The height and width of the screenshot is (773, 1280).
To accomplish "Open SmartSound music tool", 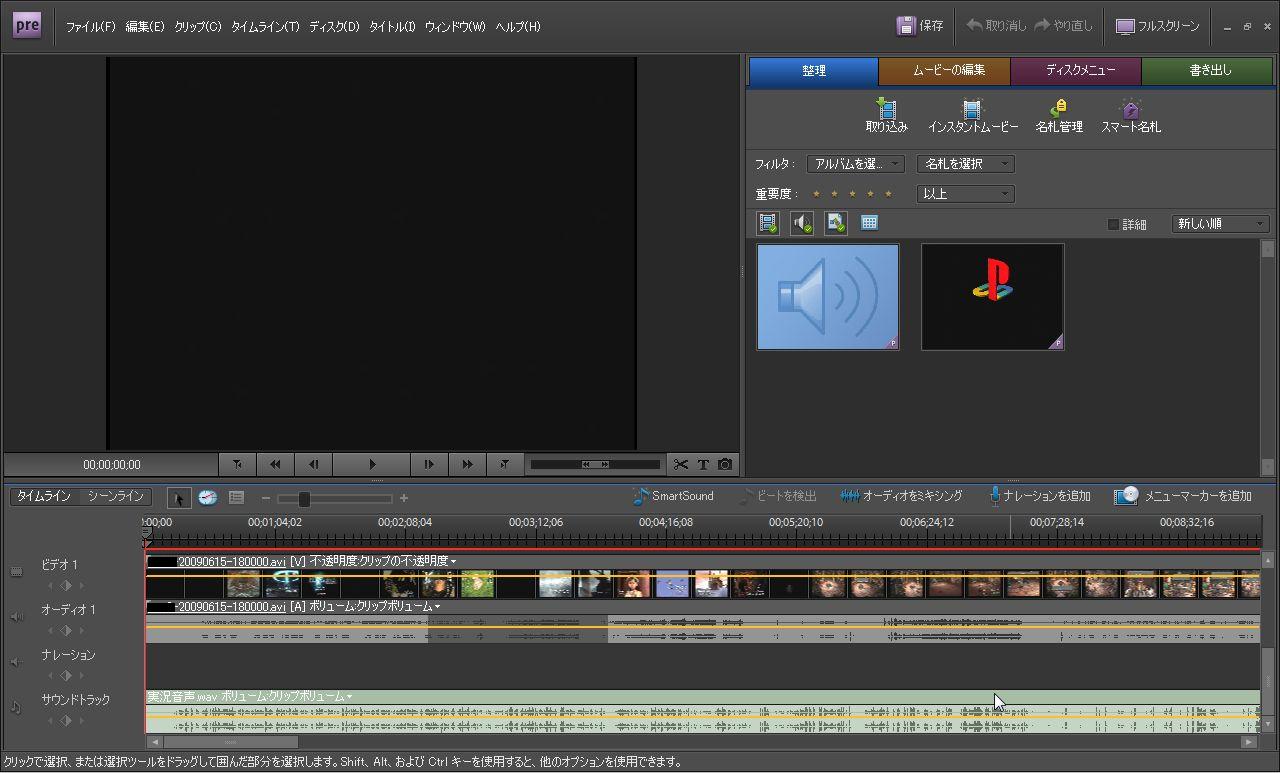I will (x=673, y=496).
